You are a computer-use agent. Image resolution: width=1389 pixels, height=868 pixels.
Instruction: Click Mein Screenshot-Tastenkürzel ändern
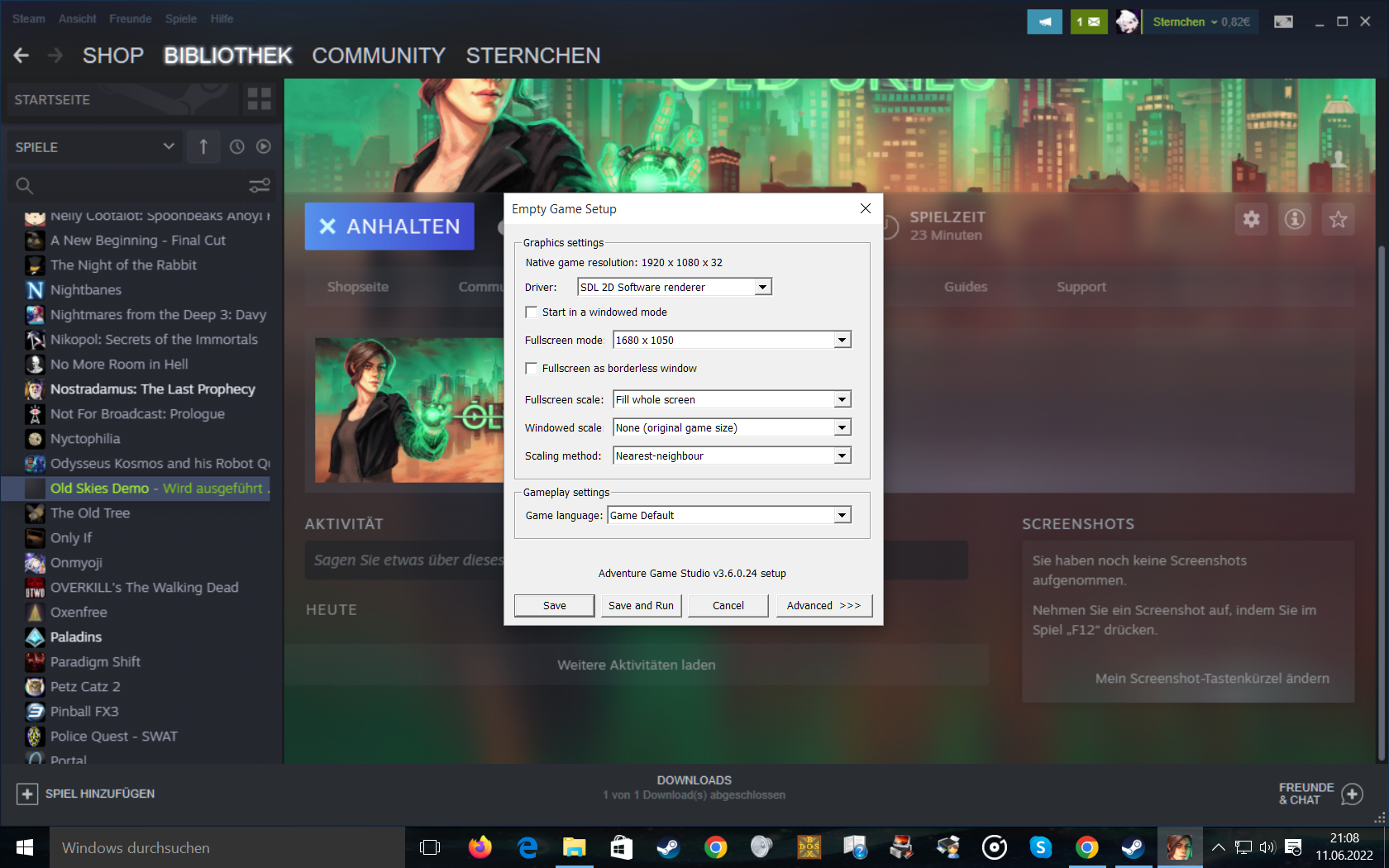[x=1212, y=678]
